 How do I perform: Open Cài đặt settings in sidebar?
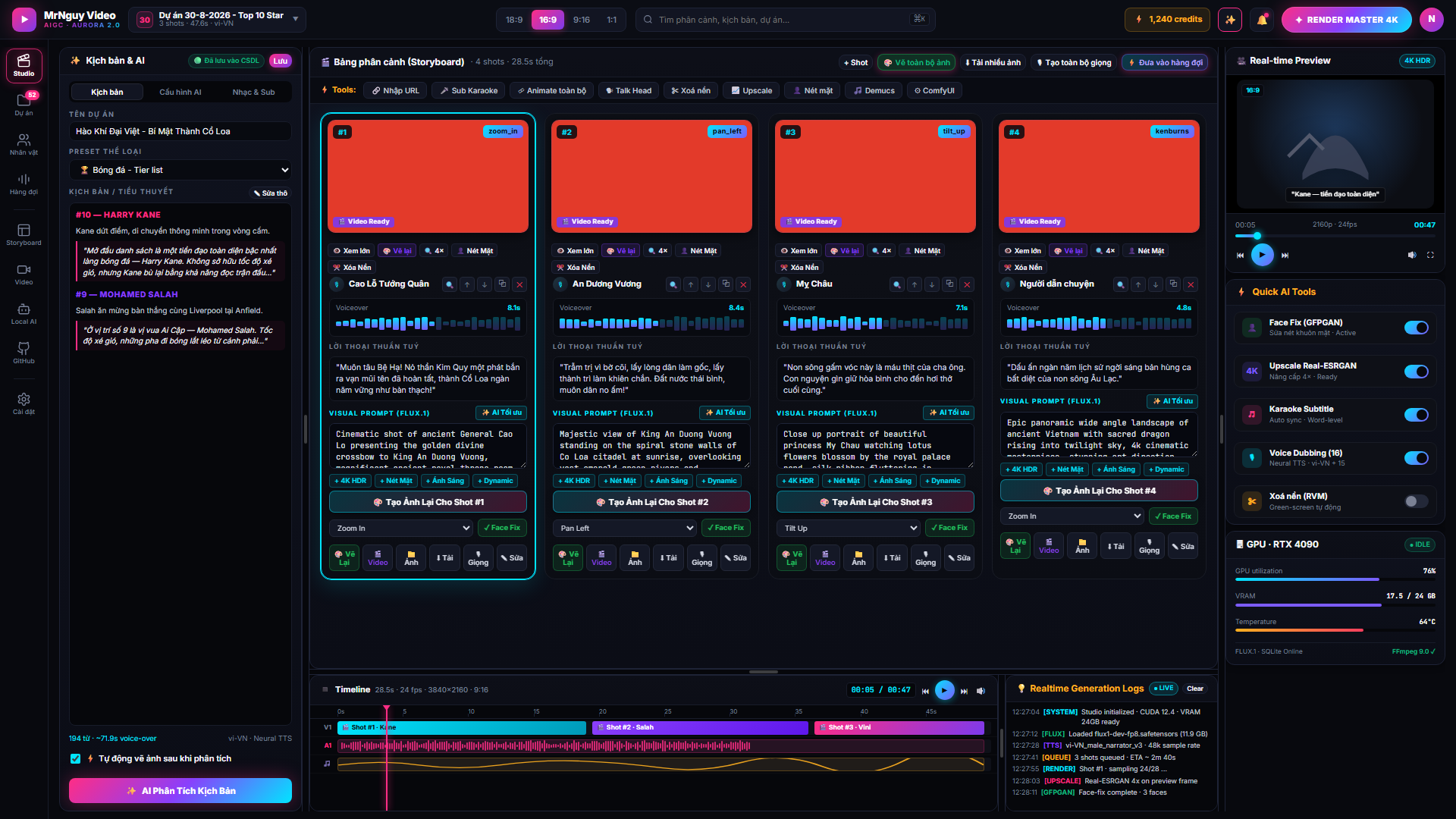24,403
